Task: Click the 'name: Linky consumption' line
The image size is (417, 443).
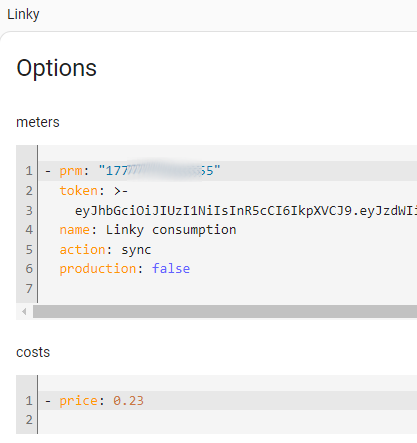Action: 148,230
